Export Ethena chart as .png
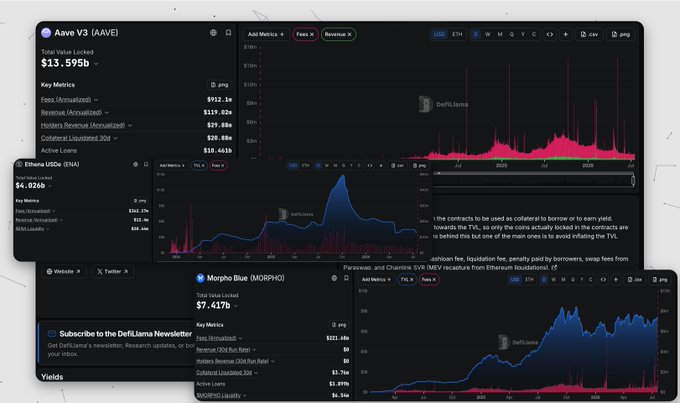This screenshot has height=403, width=680. click(x=419, y=165)
